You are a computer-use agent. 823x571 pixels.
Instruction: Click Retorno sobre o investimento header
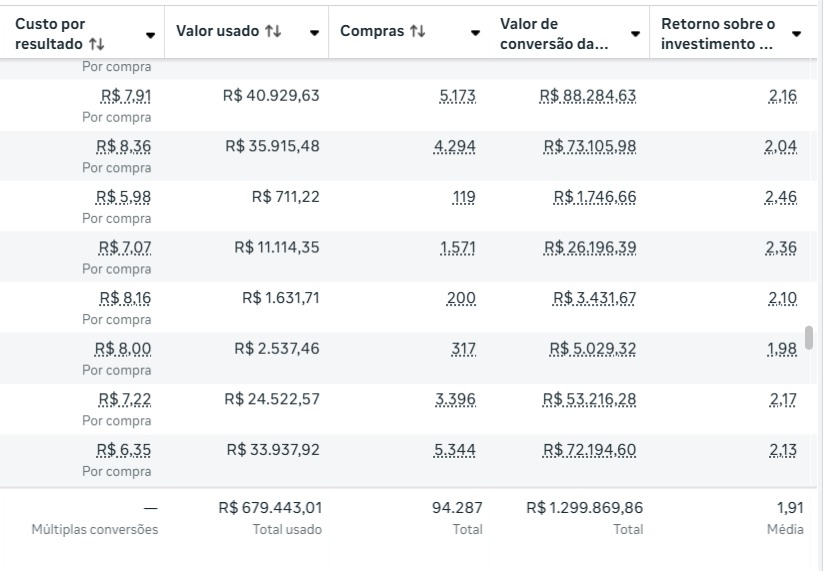point(718,34)
